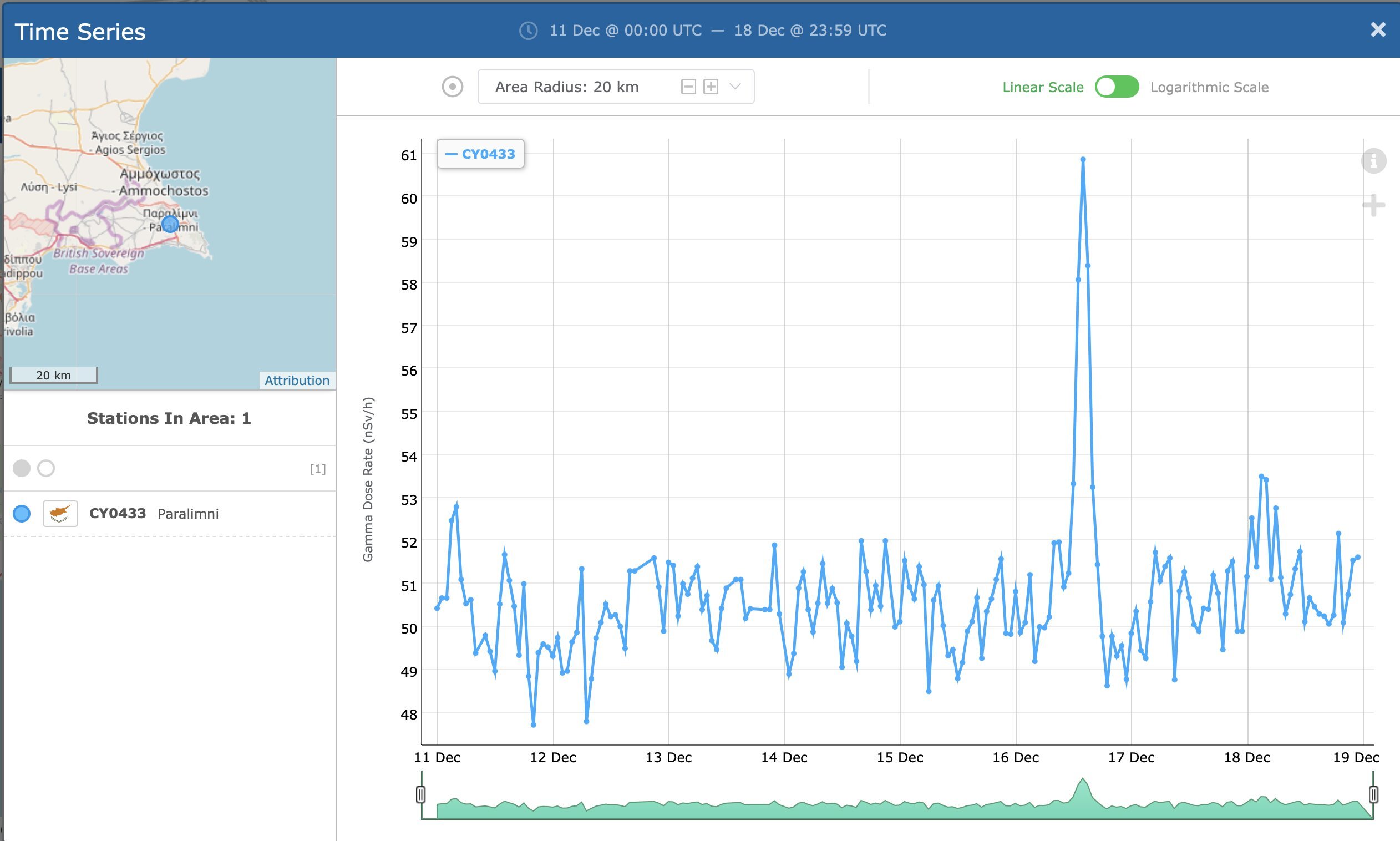This screenshot has height=841, width=1400.
Task: Select the filled gray all-stations circle
Action: (22, 468)
